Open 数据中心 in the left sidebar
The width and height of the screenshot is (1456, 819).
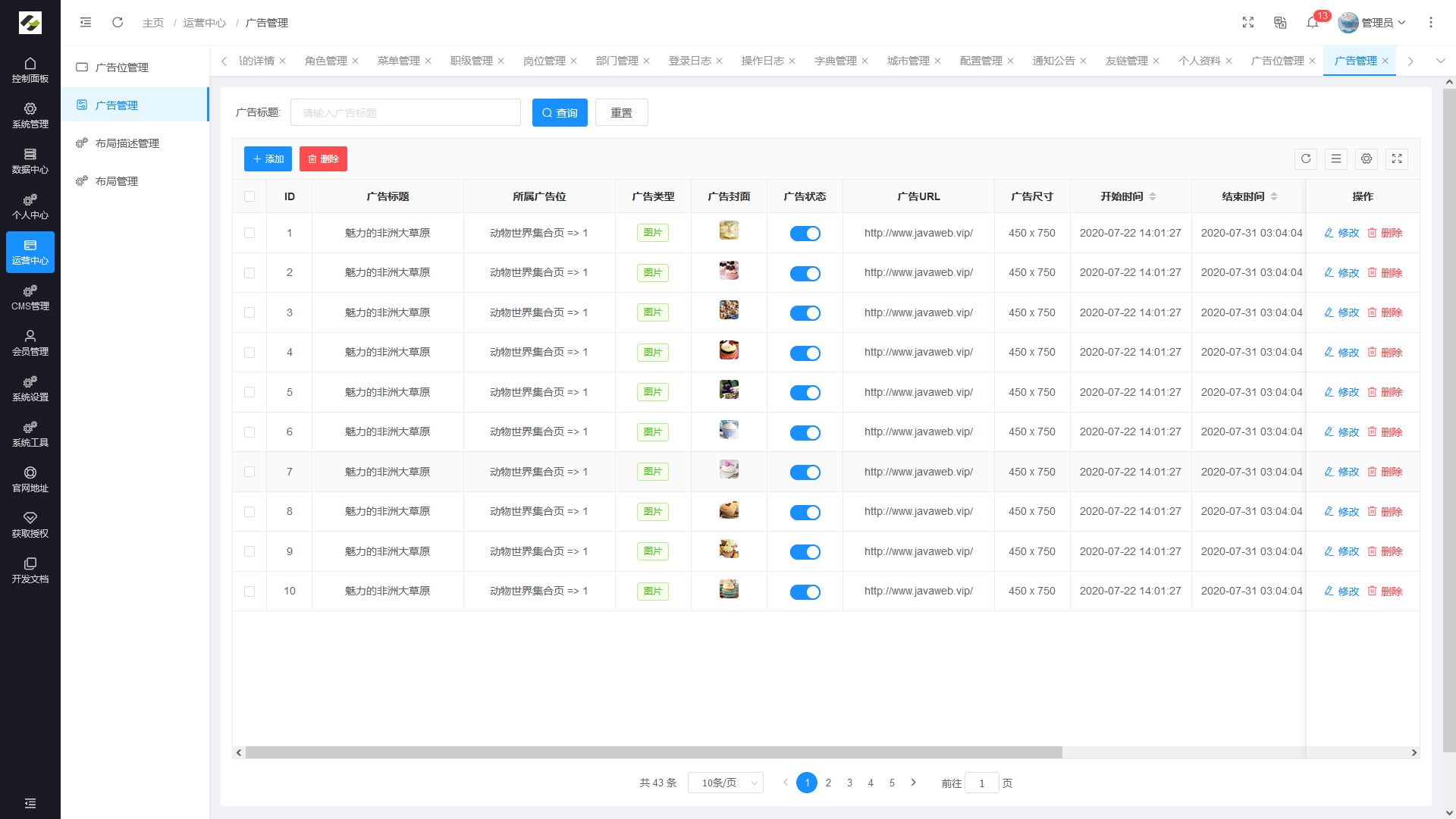pyautogui.click(x=30, y=161)
